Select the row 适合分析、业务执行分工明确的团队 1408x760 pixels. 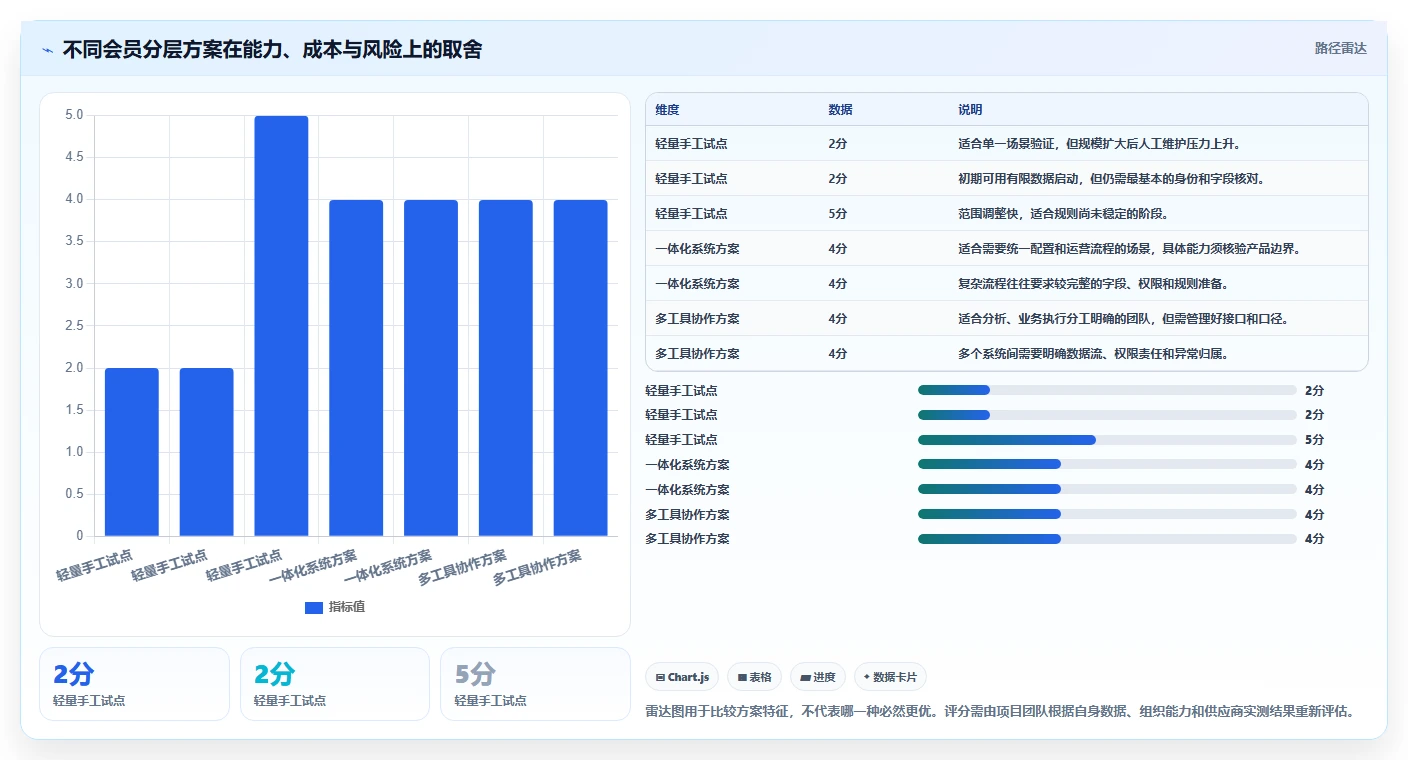(x=1007, y=319)
